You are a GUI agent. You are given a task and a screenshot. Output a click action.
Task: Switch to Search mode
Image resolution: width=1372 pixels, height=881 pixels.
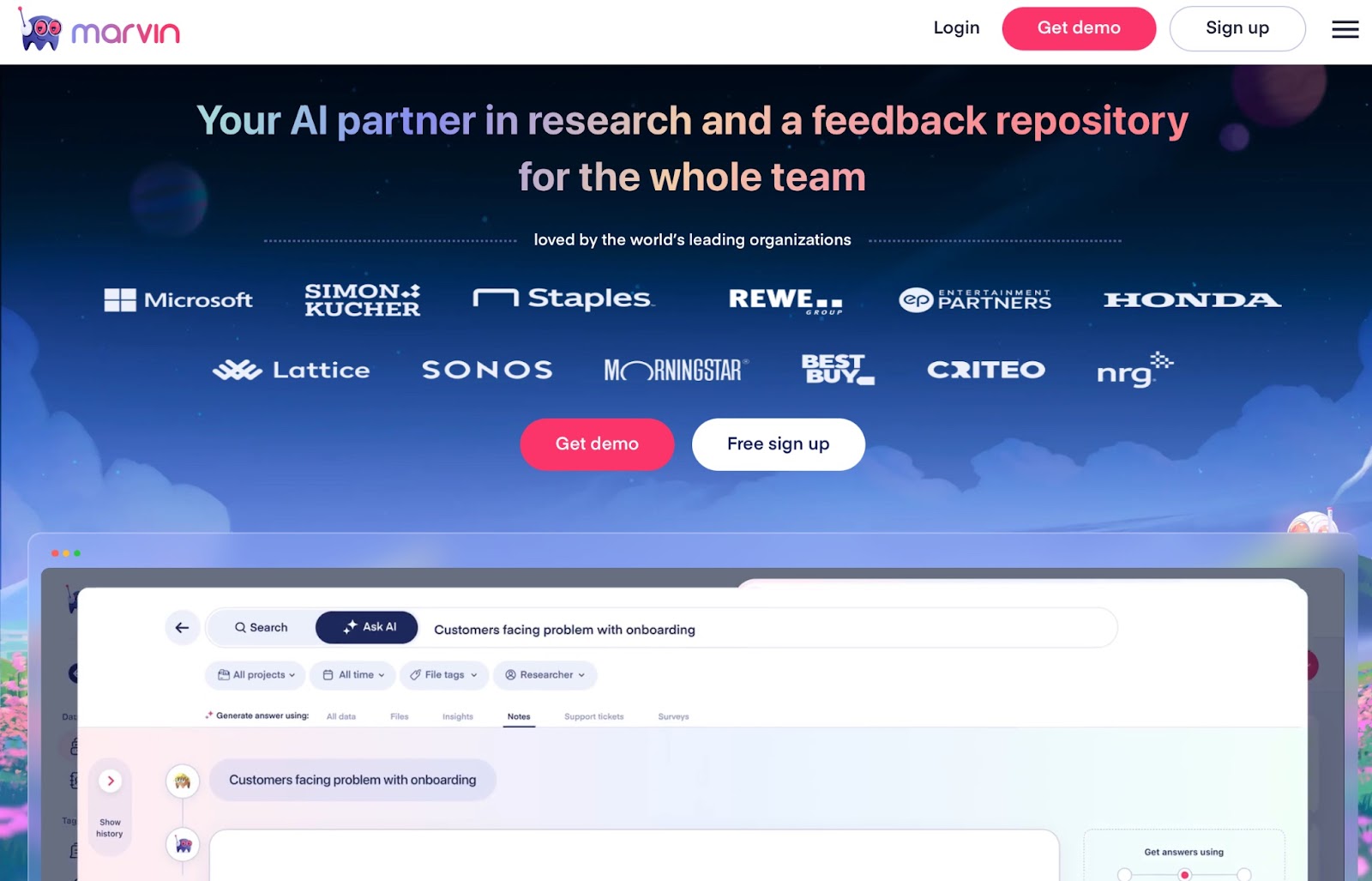coord(262,627)
